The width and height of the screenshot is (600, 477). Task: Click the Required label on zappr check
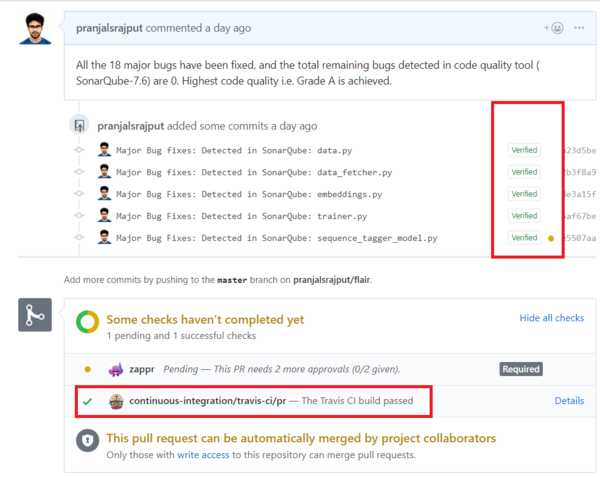click(521, 369)
